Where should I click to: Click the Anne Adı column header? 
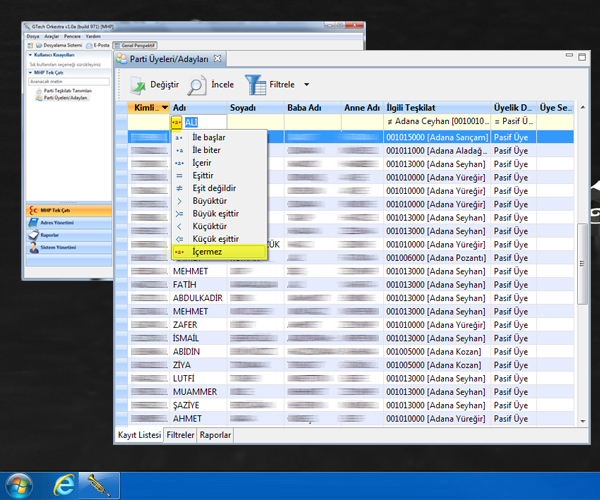click(x=362, y=108)
